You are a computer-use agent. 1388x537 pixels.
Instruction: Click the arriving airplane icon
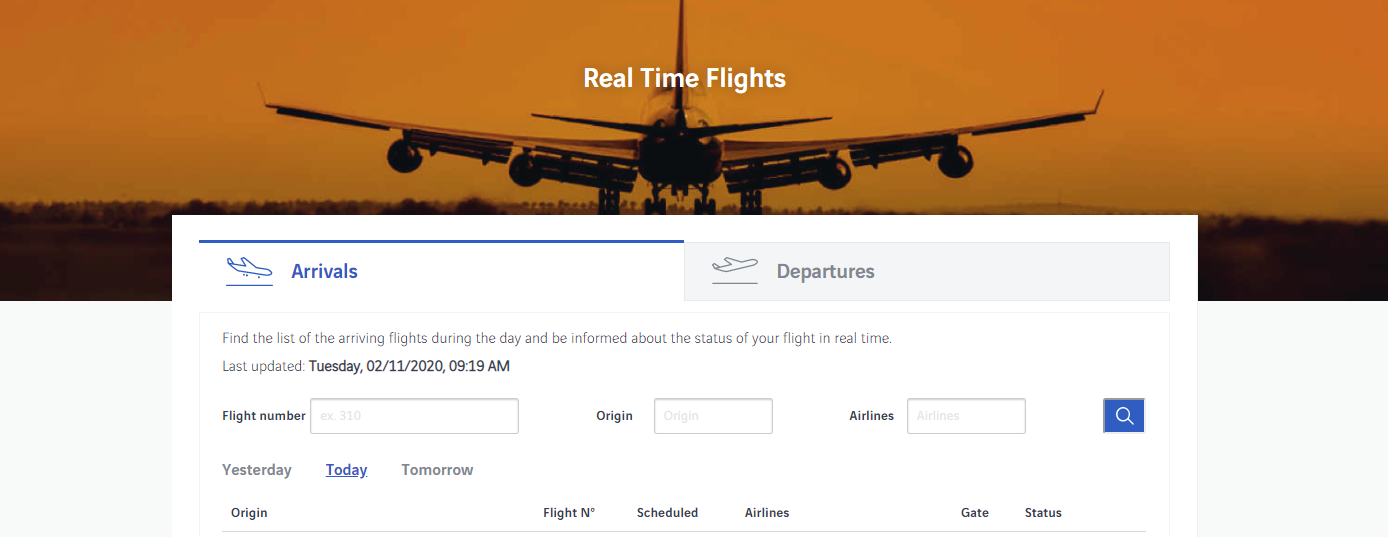point(249,270)
